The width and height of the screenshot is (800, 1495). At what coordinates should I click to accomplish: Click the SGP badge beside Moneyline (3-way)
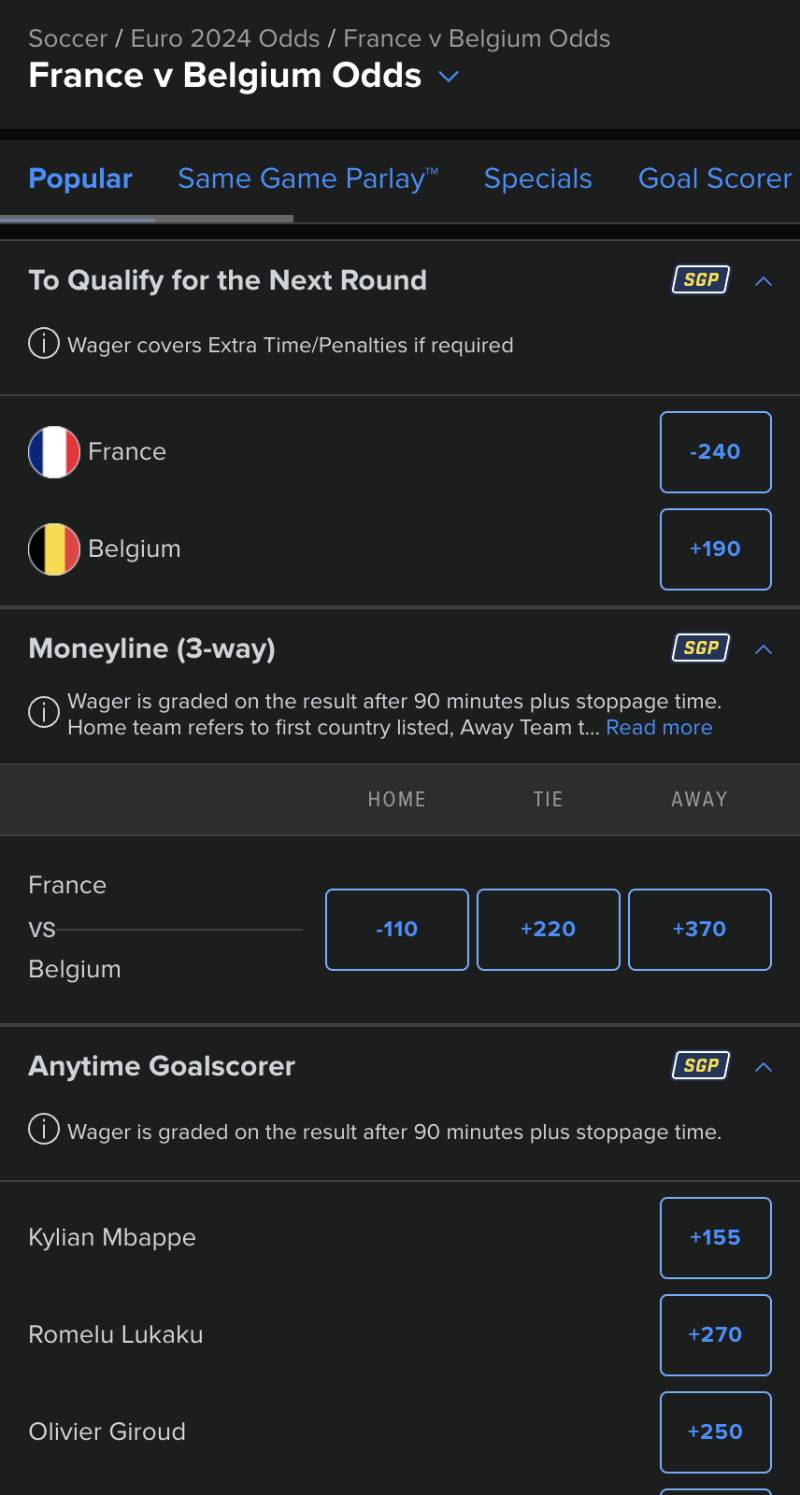tap(700, 648)
